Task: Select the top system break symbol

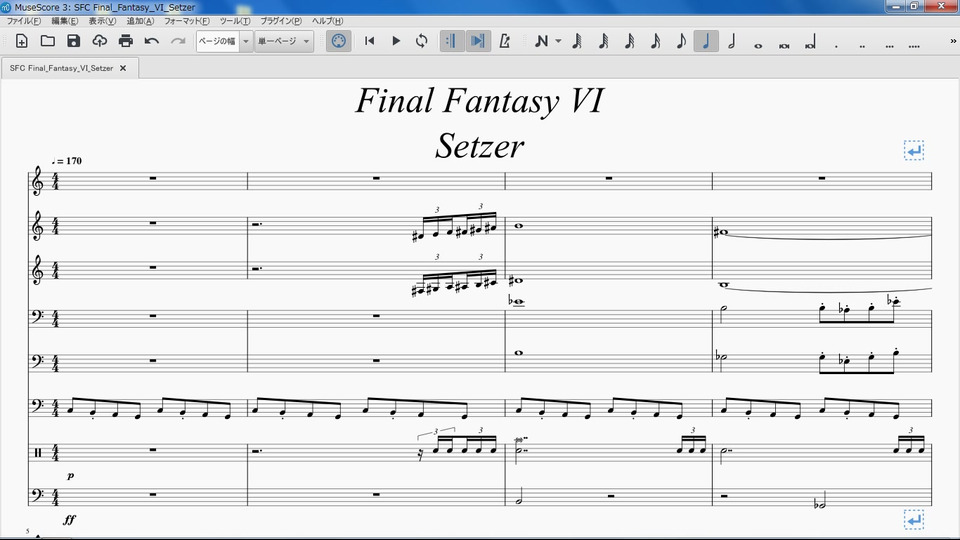Action: point(913,150)
